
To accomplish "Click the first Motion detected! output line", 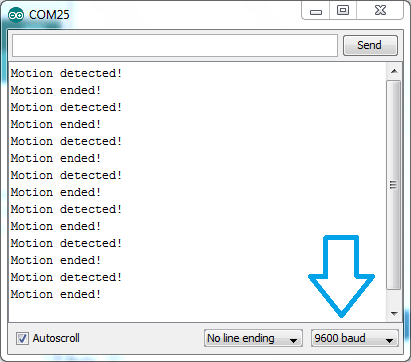I will click(66, 73).
